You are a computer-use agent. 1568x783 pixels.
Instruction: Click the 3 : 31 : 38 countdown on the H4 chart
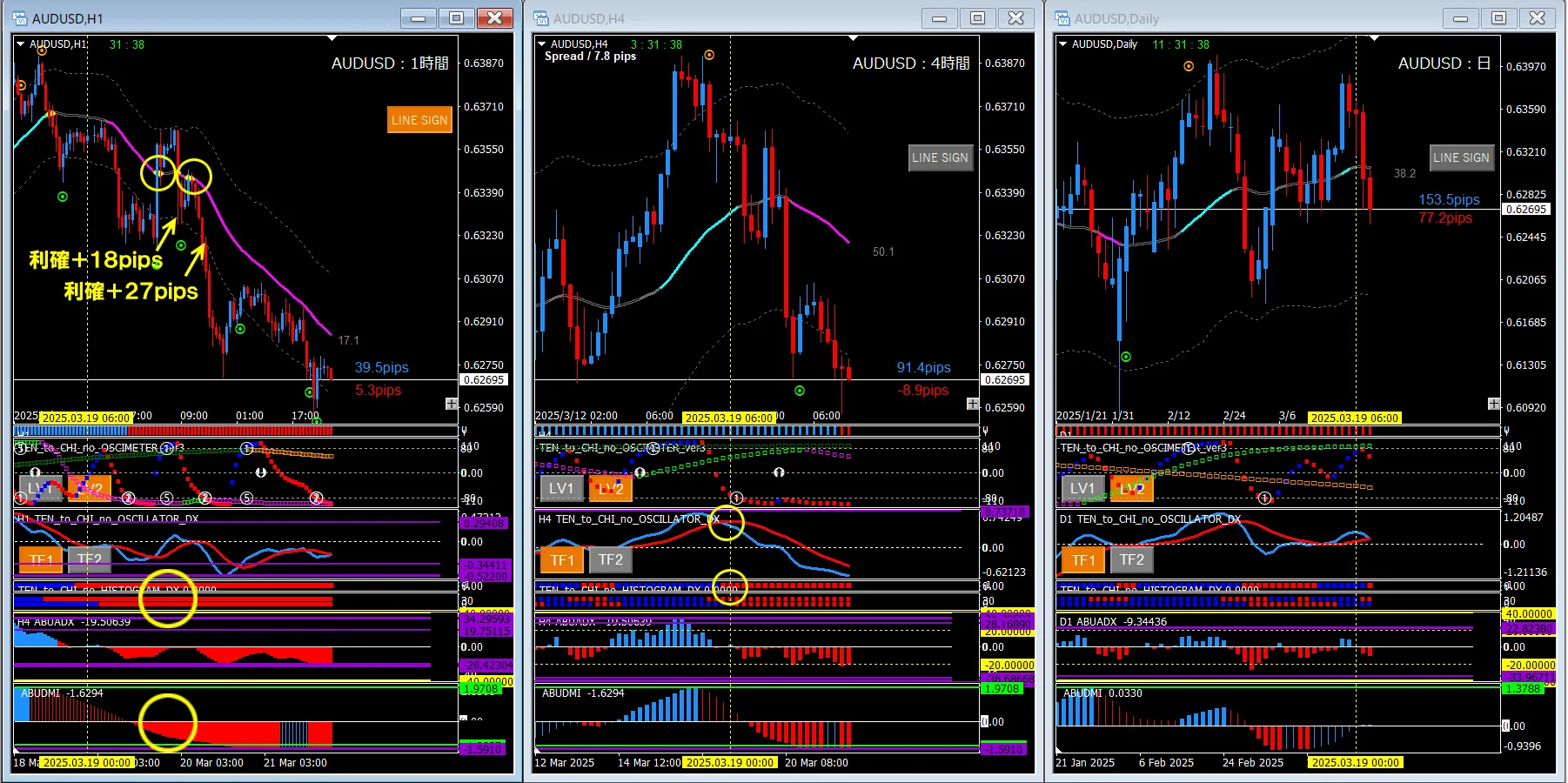[x=656, y=44]
